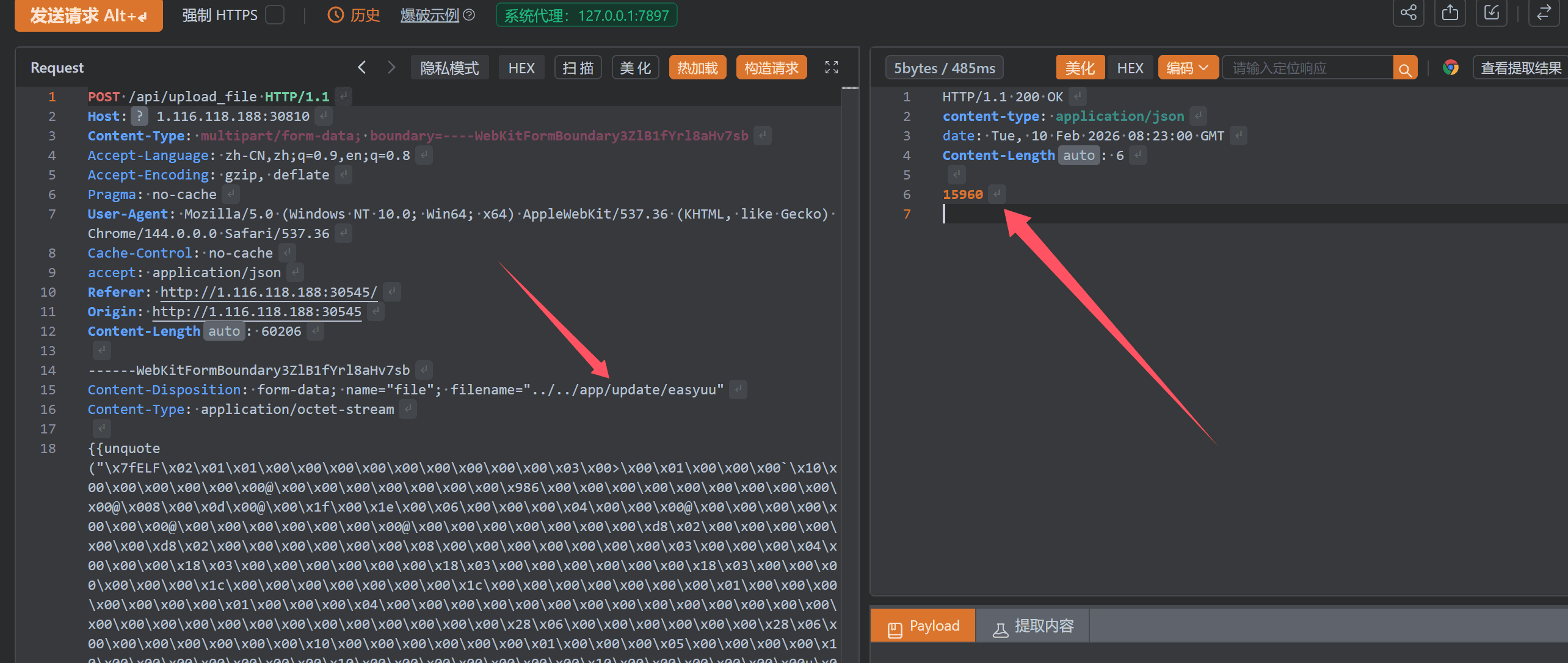Toggle response 美化 beautify mode

1080,68
